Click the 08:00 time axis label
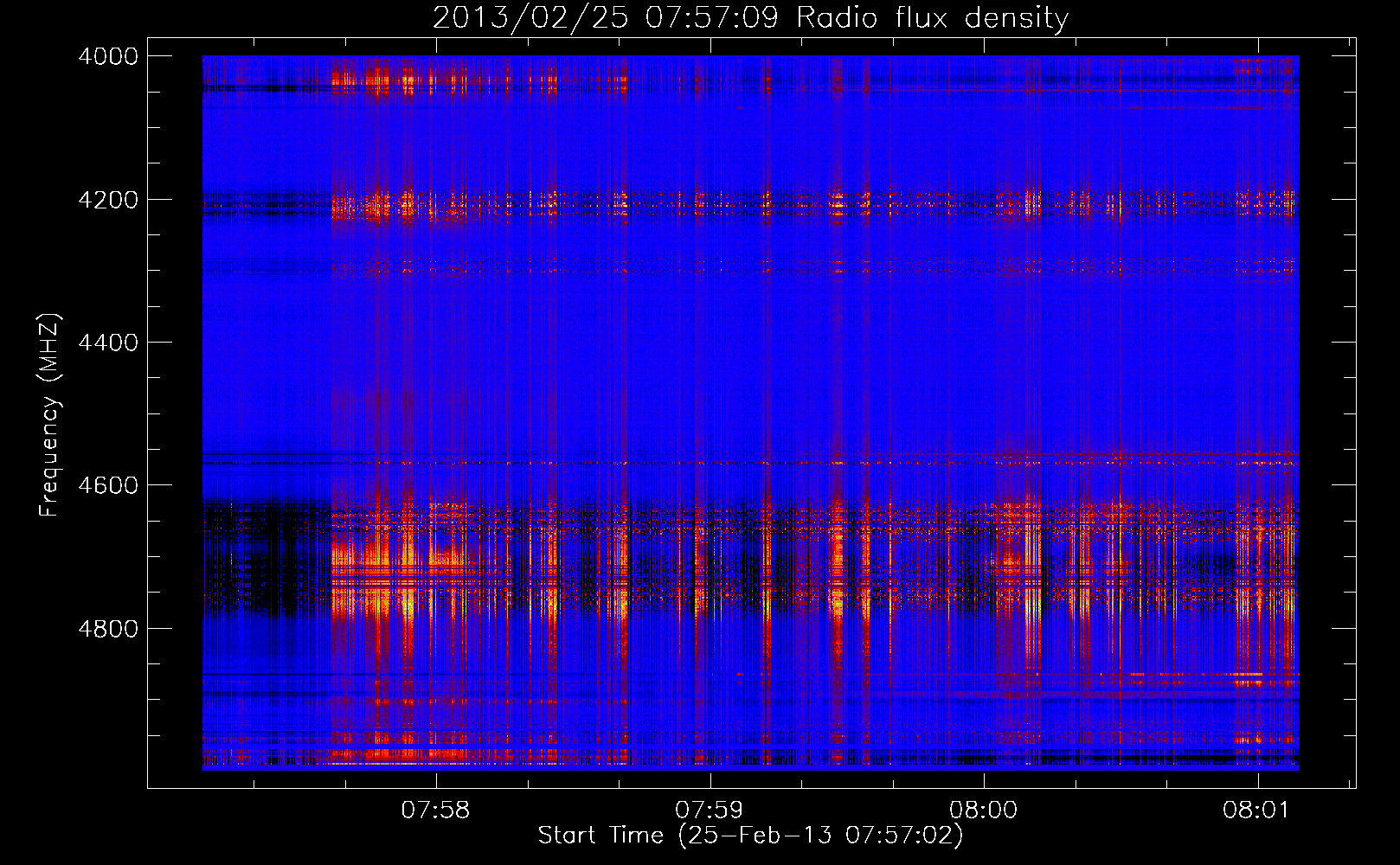Viewport: 1400px width, 865px height. pos(983,810)
